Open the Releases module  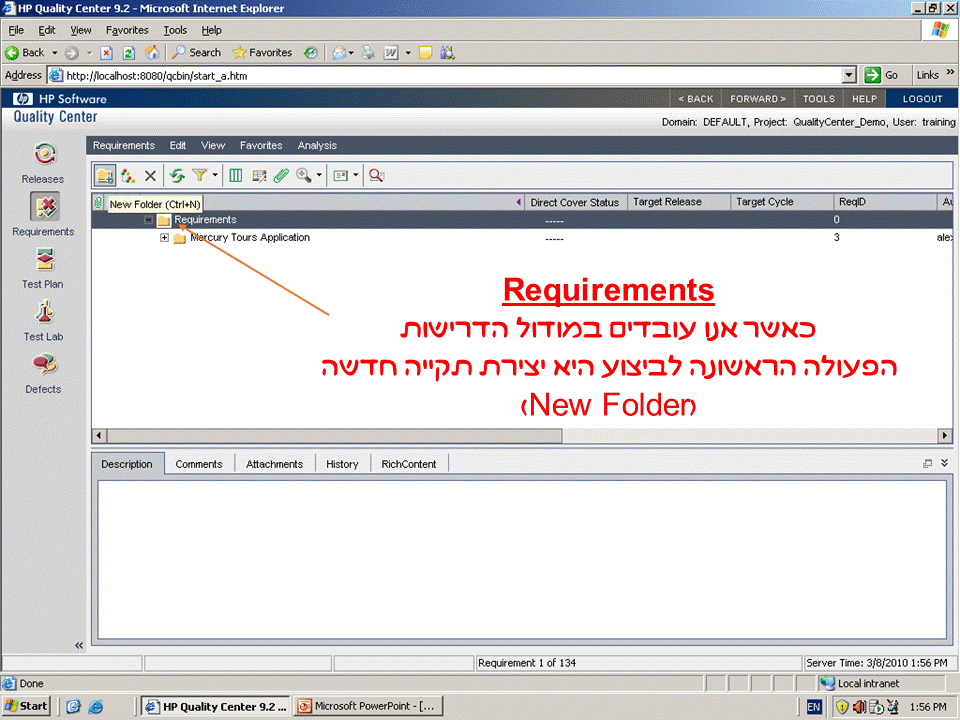(43, 162)
